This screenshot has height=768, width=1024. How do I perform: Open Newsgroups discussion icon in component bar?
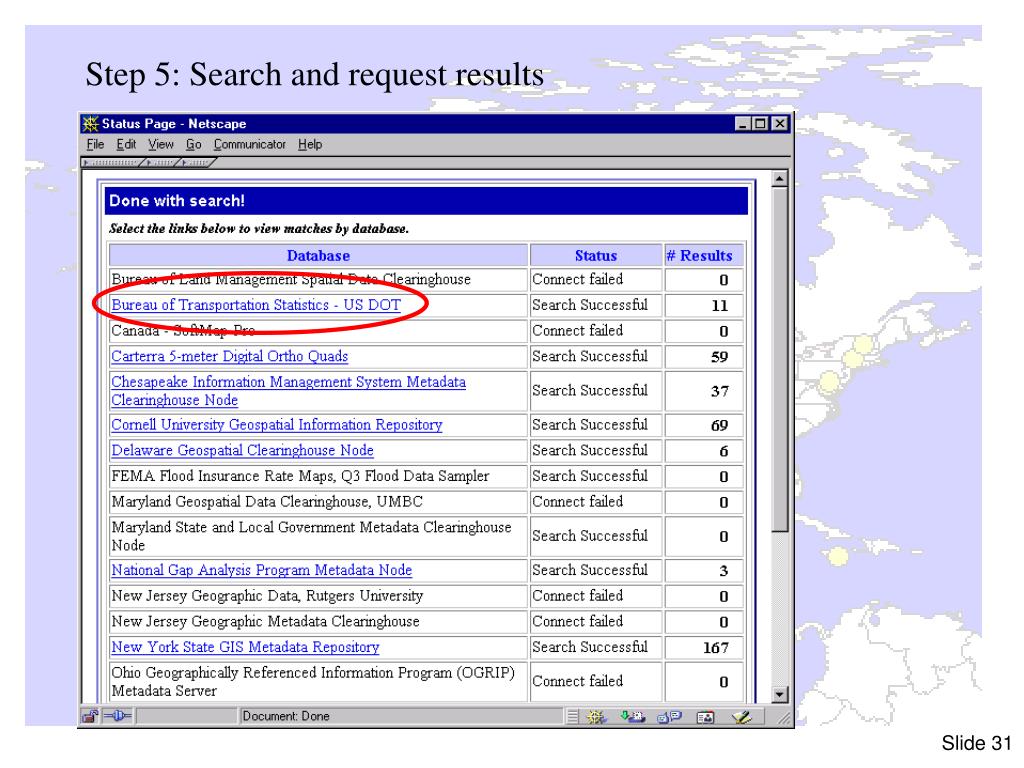click(x=669, y=717)
